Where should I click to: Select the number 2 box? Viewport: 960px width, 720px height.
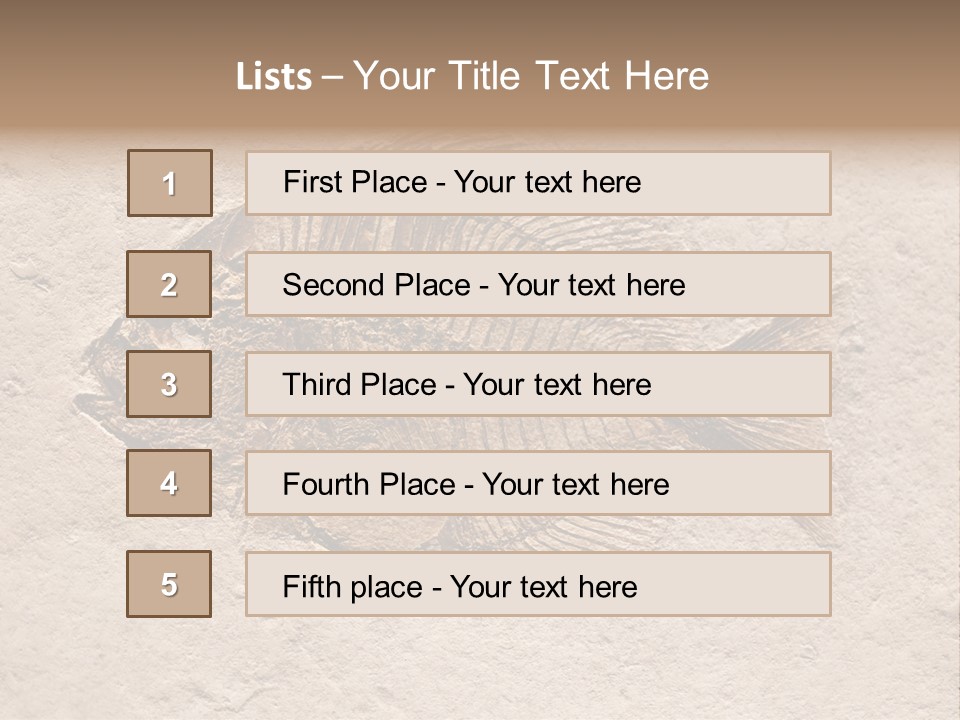[x=169, y=284]
